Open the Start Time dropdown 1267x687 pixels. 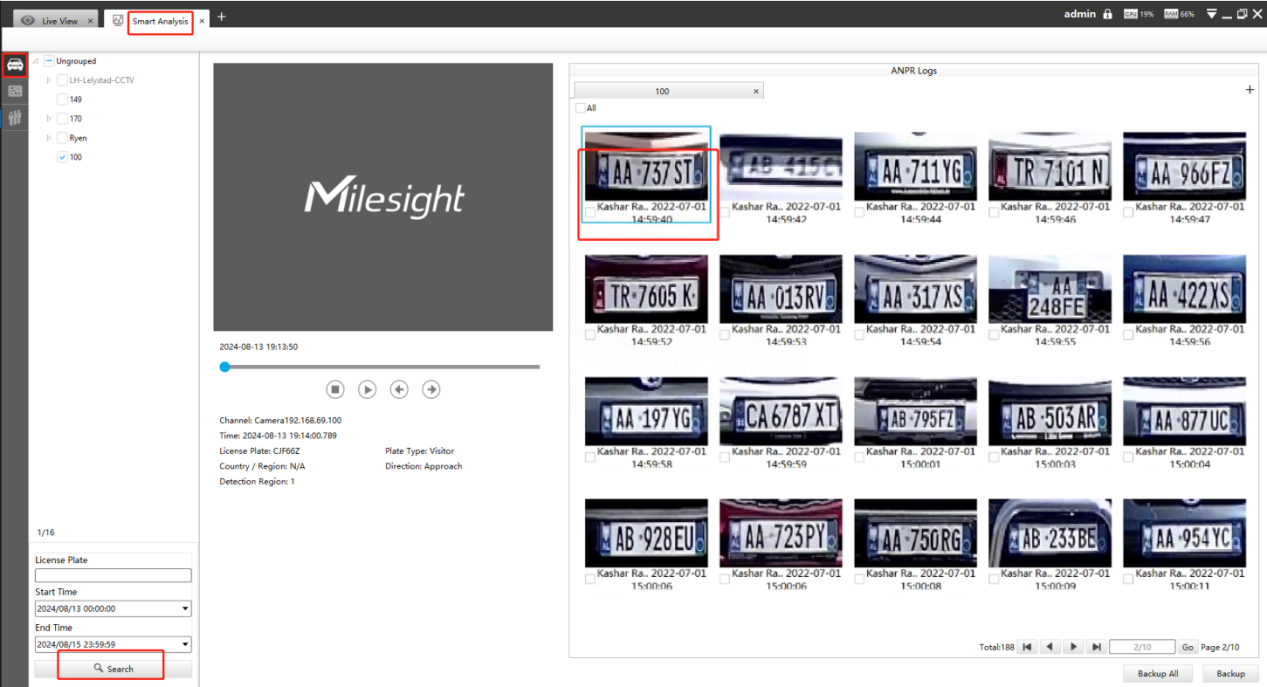pyautogui.click(x=185, y=609)
